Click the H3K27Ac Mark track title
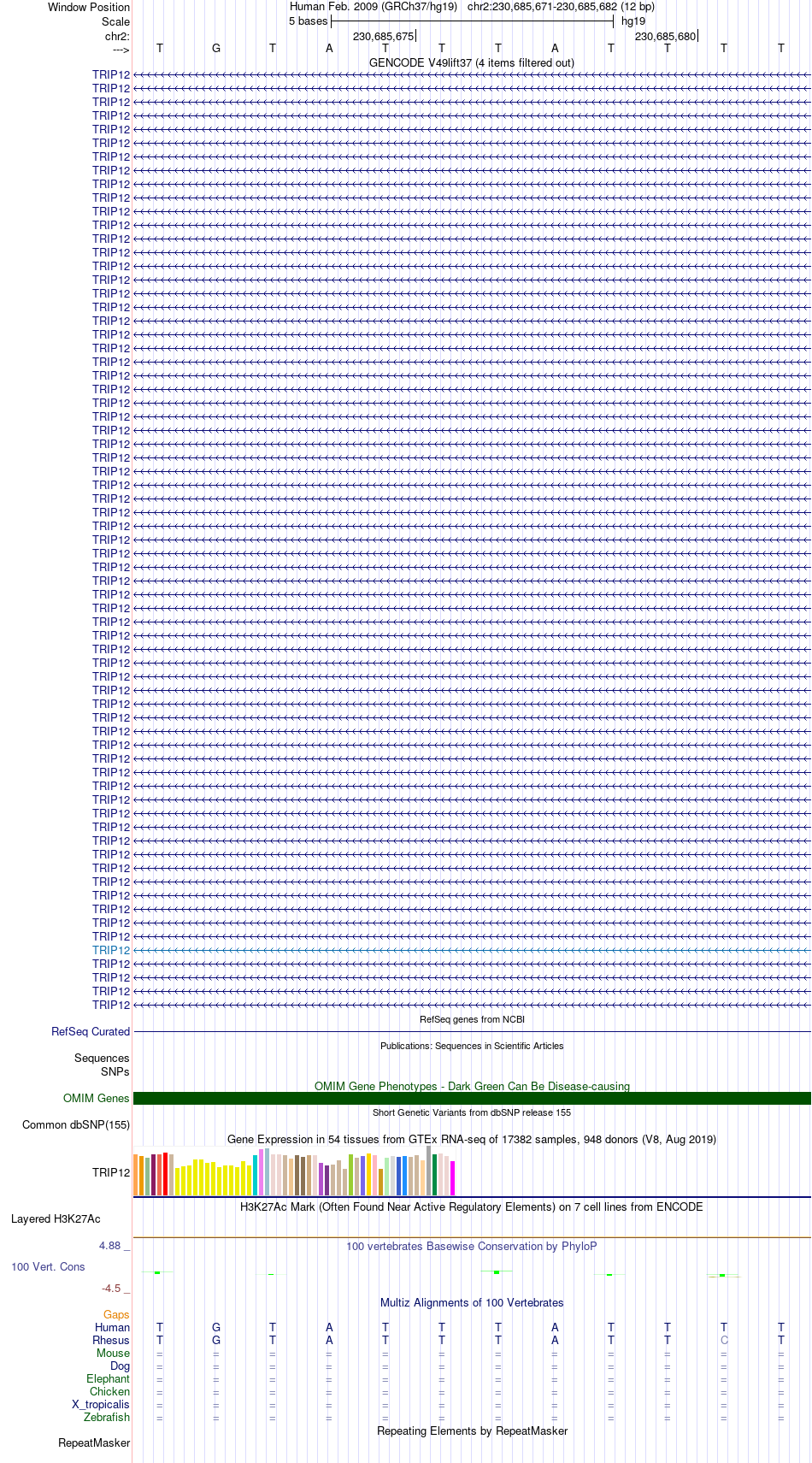This screenshot has height=1463, width=812. pos(472,1206)
